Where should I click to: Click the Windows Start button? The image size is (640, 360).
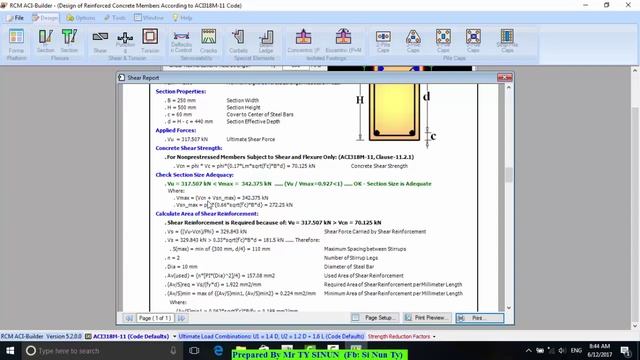[10, 351]
